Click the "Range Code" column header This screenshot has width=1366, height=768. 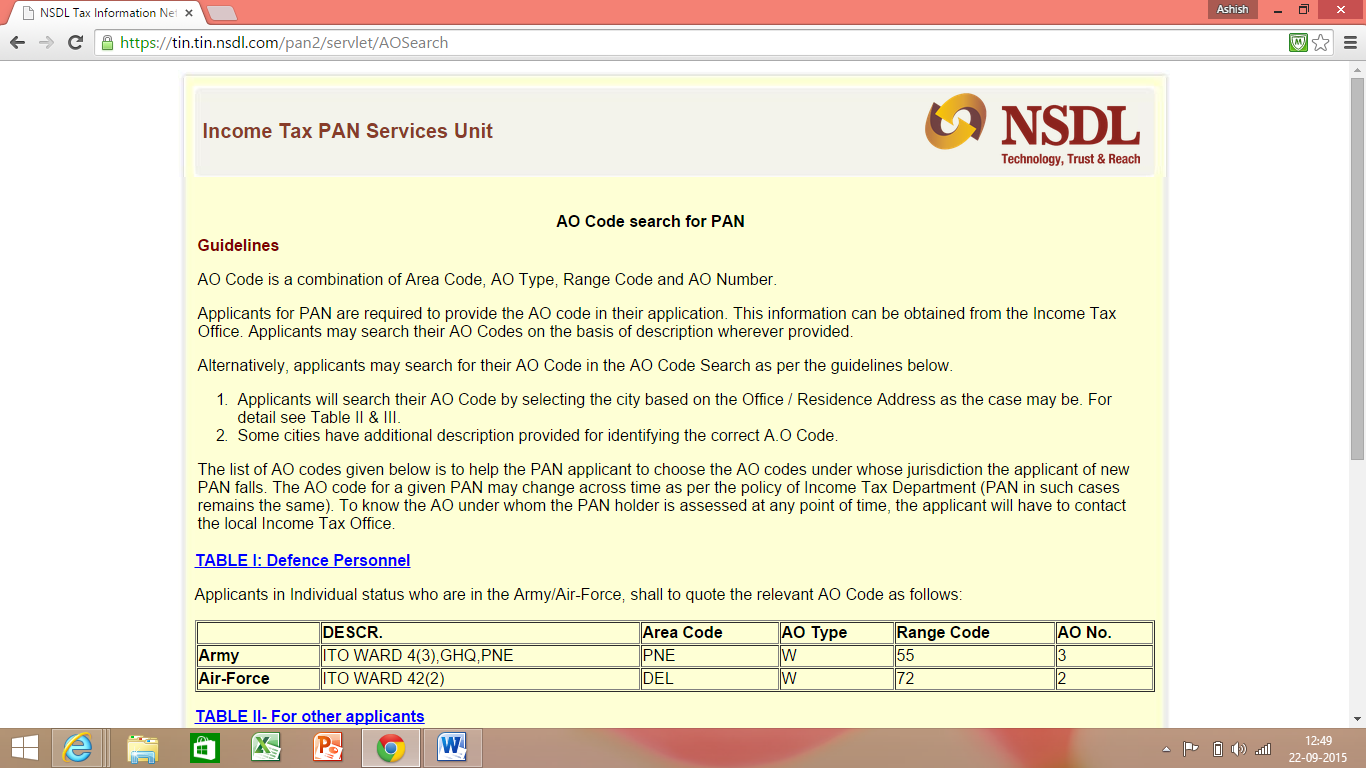[975, 633]
